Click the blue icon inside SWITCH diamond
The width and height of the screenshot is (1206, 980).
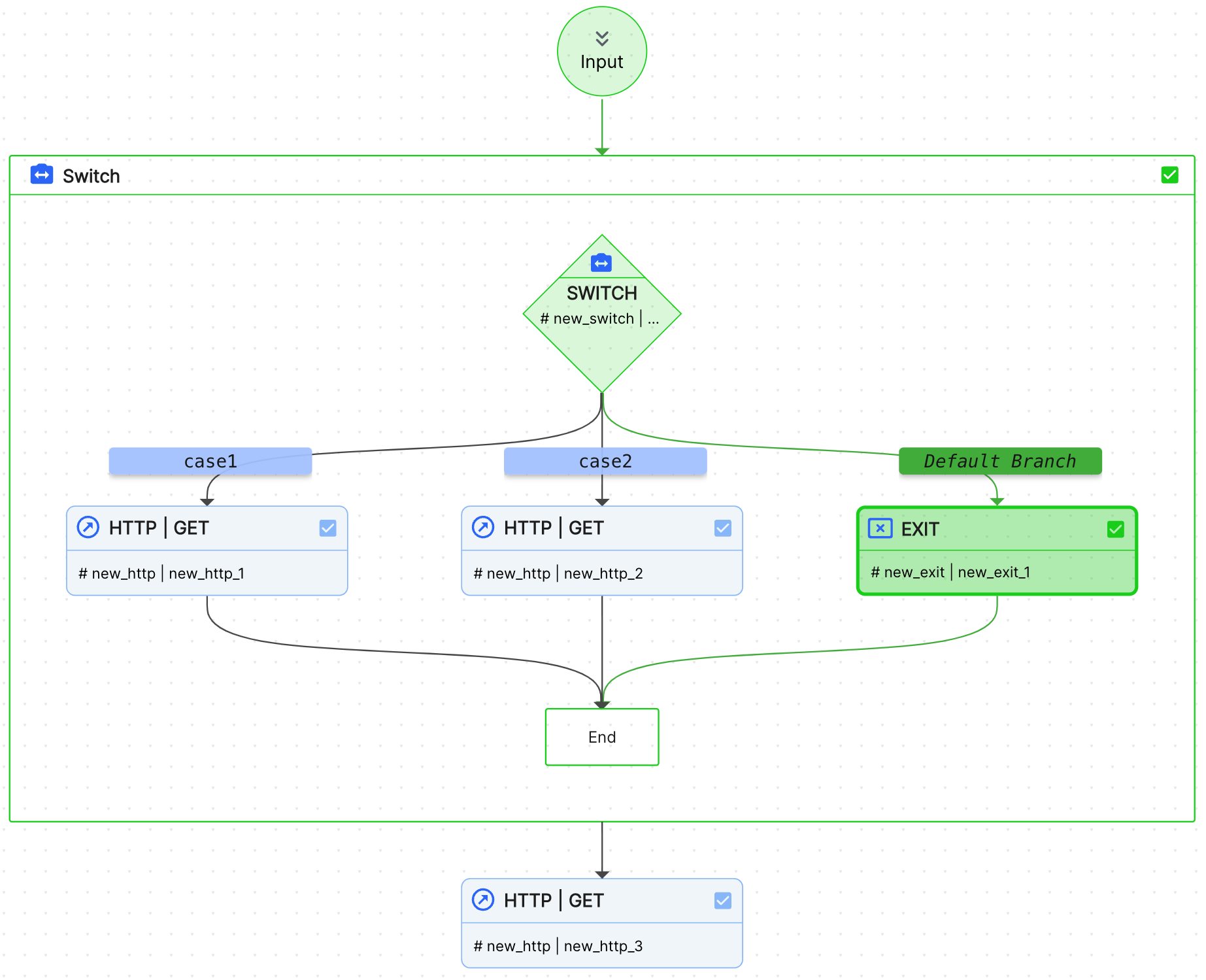click(601, 263)
